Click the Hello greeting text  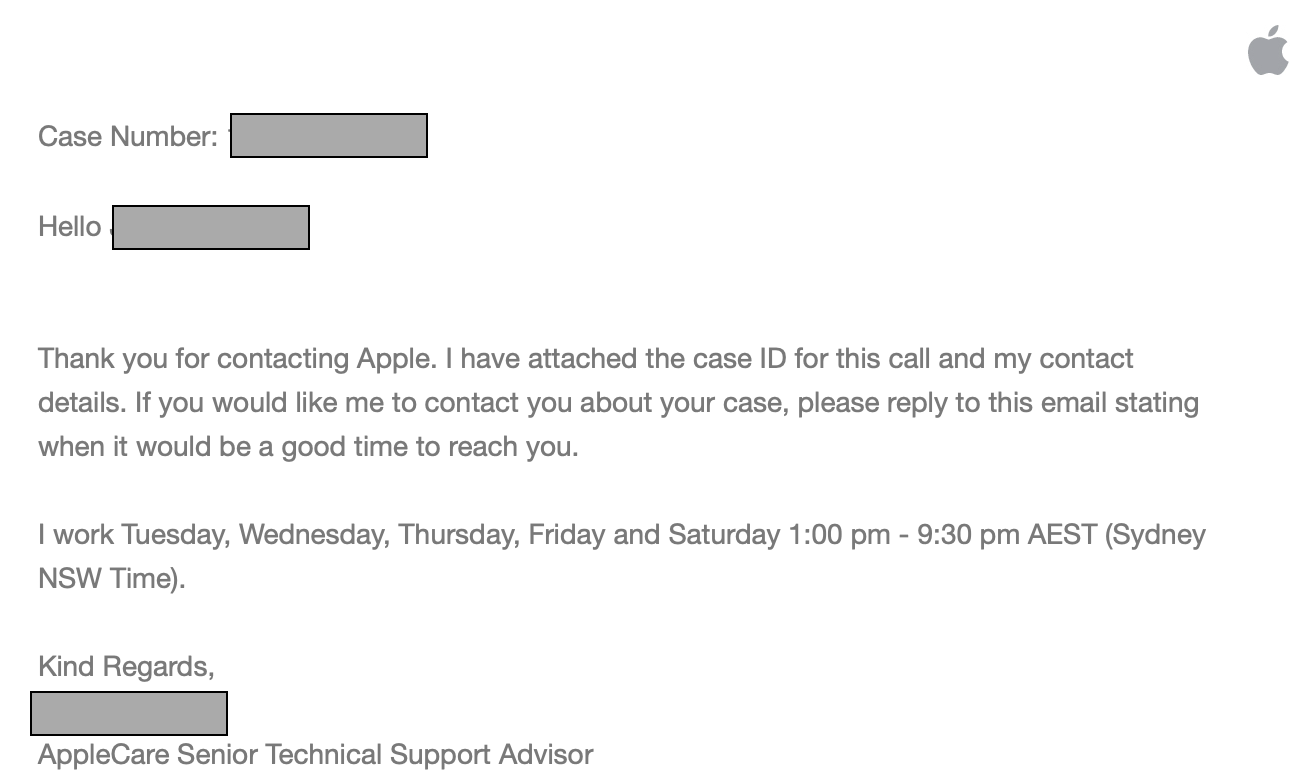[70, 227]
